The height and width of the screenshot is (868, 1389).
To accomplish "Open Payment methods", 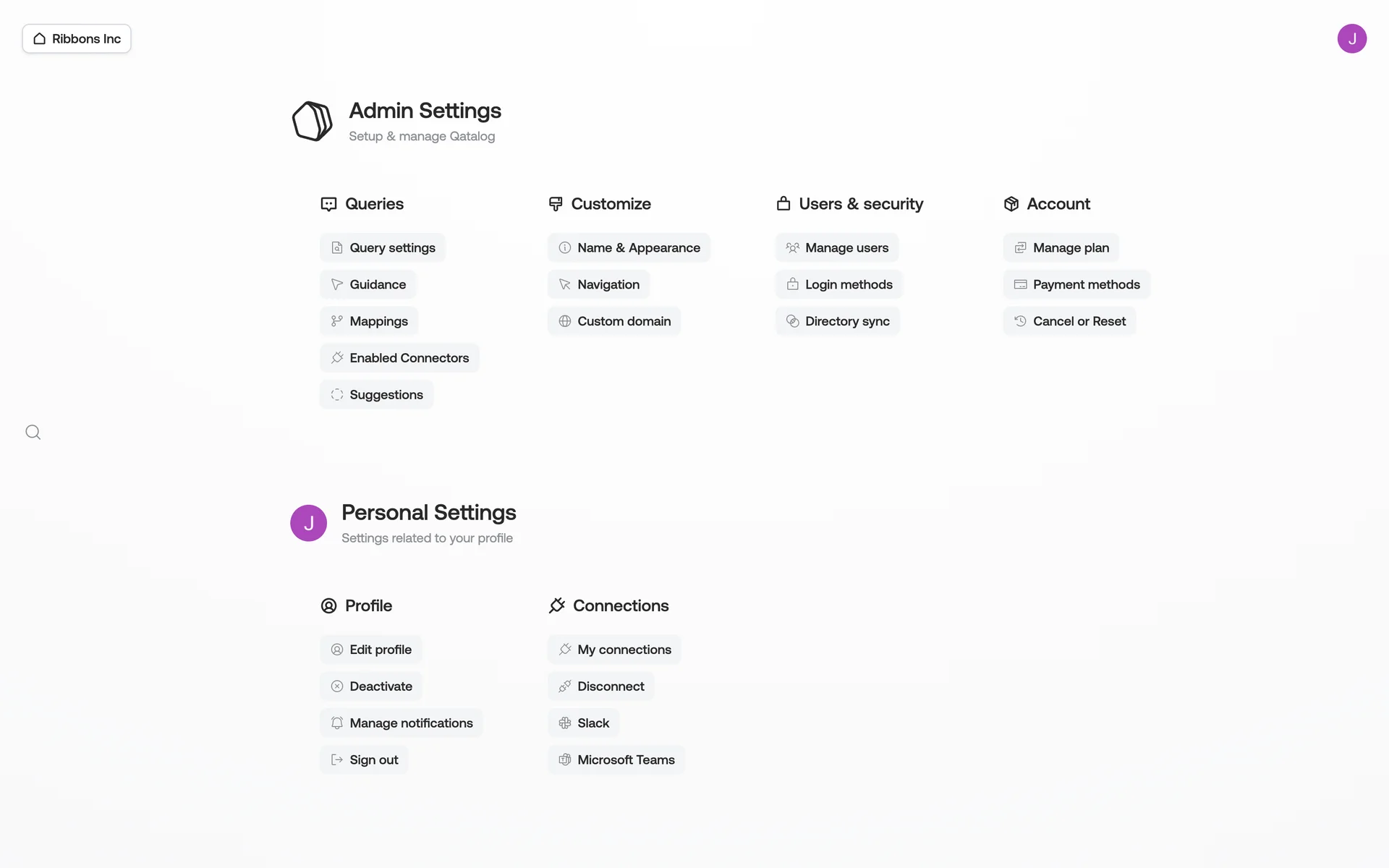I will click(1076, 285).
